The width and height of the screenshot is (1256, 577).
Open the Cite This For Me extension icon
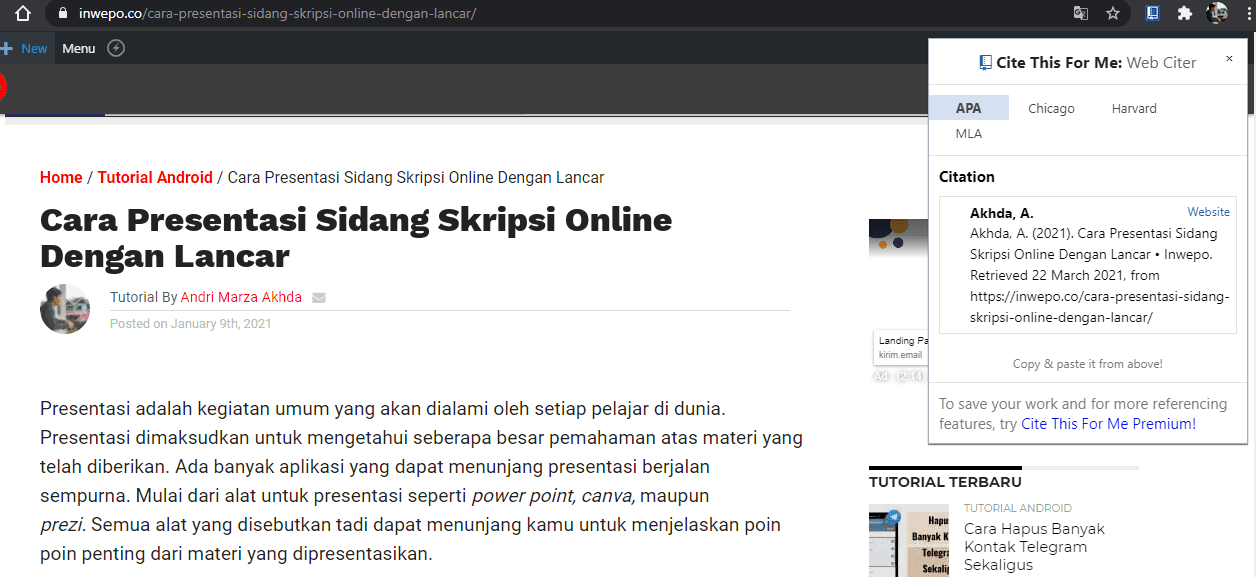[1152, 13]
